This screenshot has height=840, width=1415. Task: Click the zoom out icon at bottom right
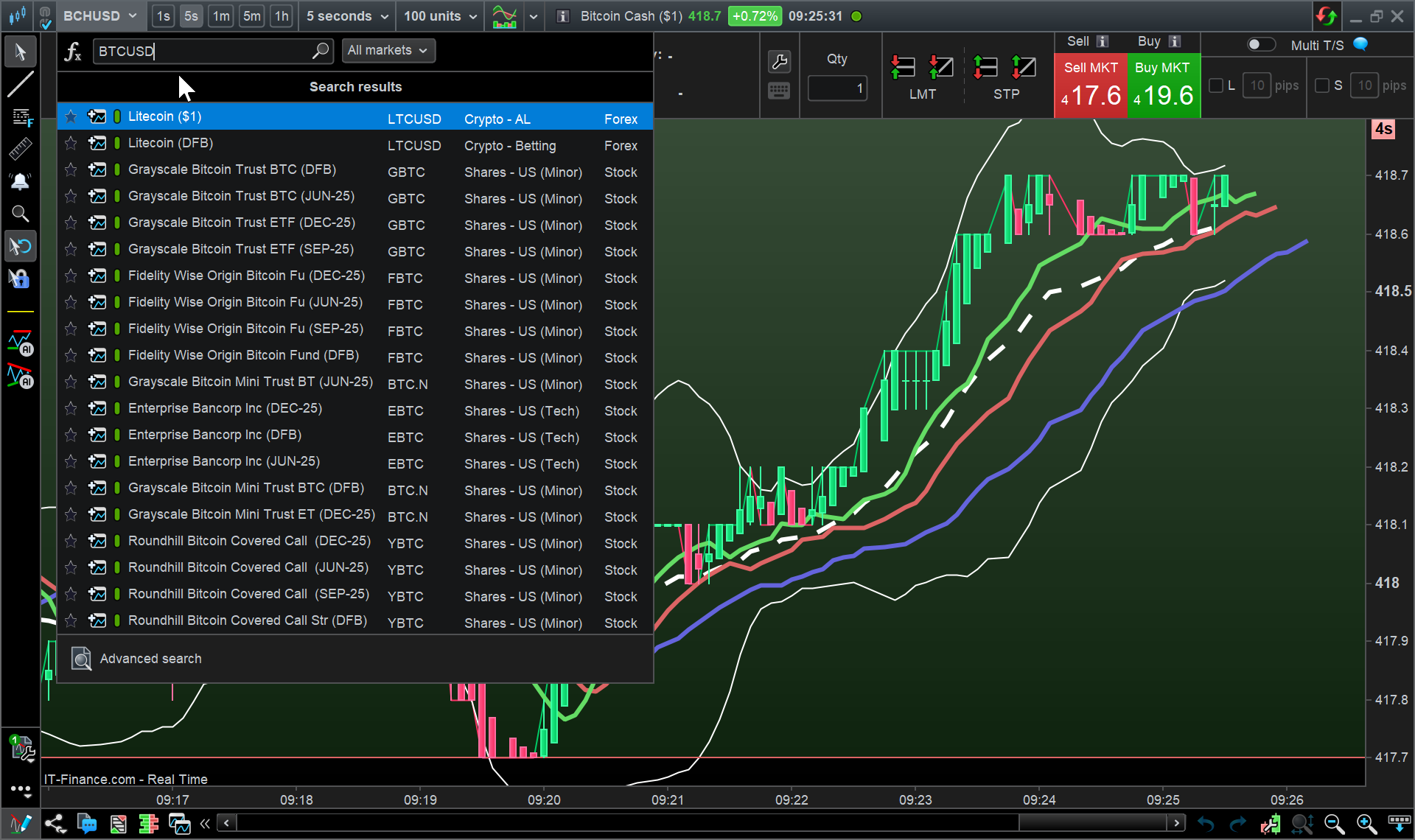point(1334,823)
